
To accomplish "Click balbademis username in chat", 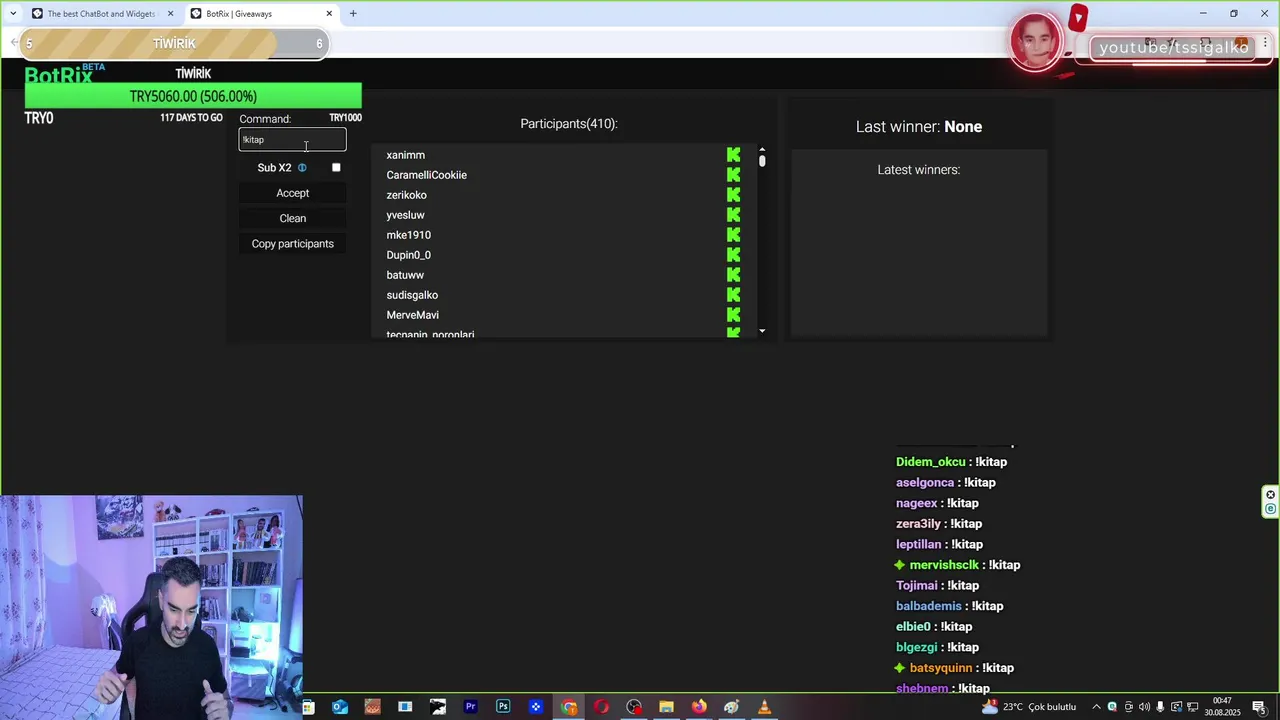I will coord(929,606).
